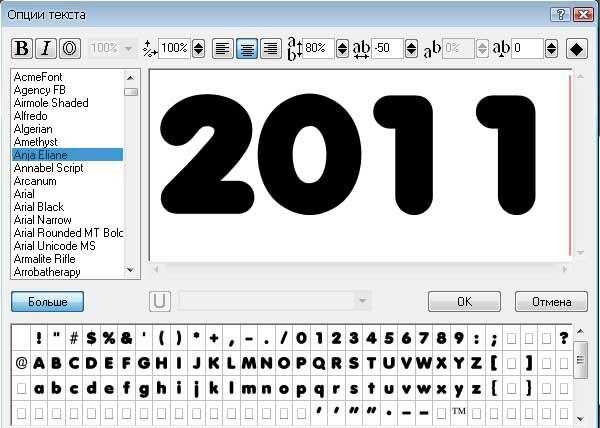
Task: Pick the $ character in the map
Action: pyautogui.click(x=91, y=338)
